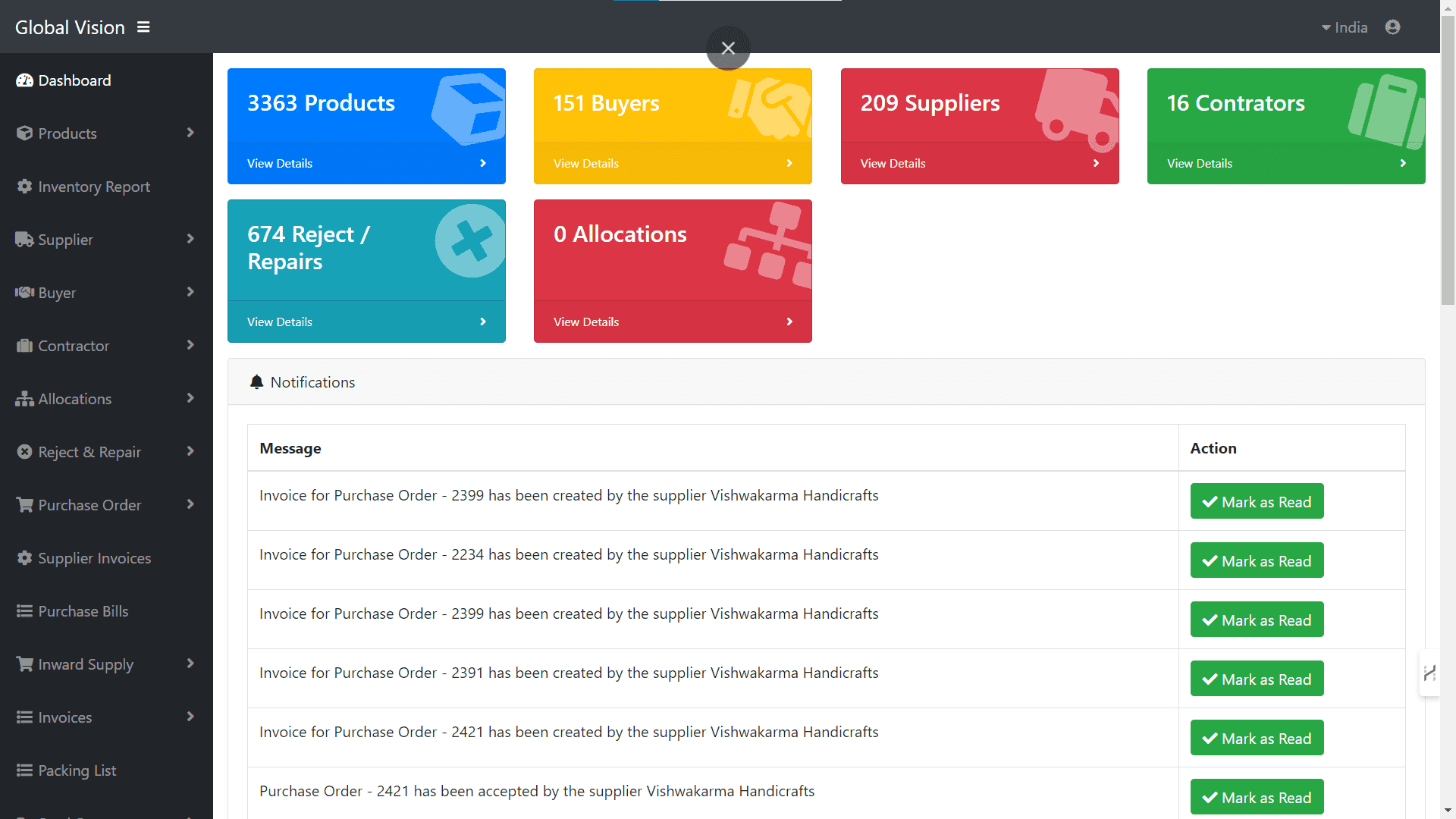The height and width of the screenshot is (819, 1456).
Task: Expand the Inward Supply submenu arrow
Action: click(x=190, y=664)
